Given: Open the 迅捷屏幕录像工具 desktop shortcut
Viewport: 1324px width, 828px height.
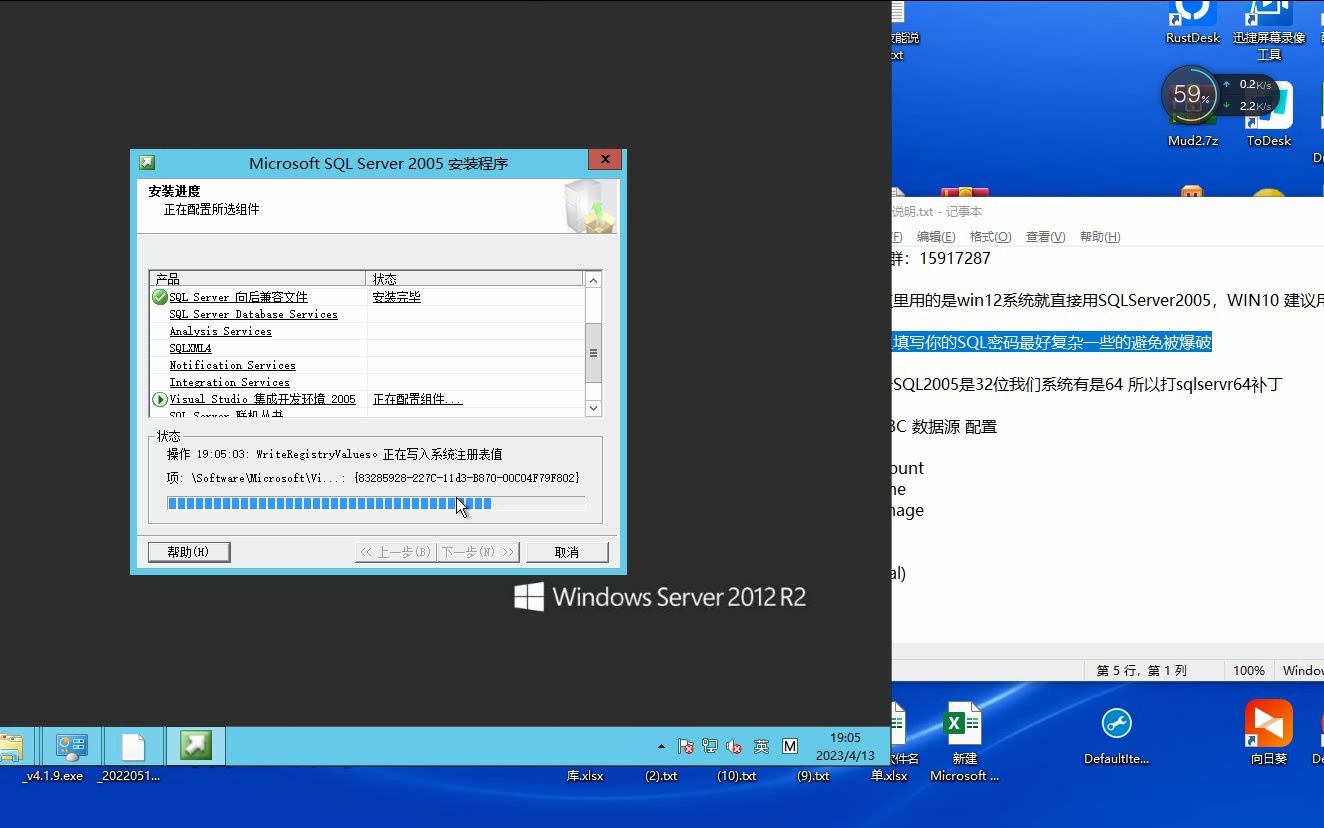Looking at the screenshot, I should click(1269, 30).
